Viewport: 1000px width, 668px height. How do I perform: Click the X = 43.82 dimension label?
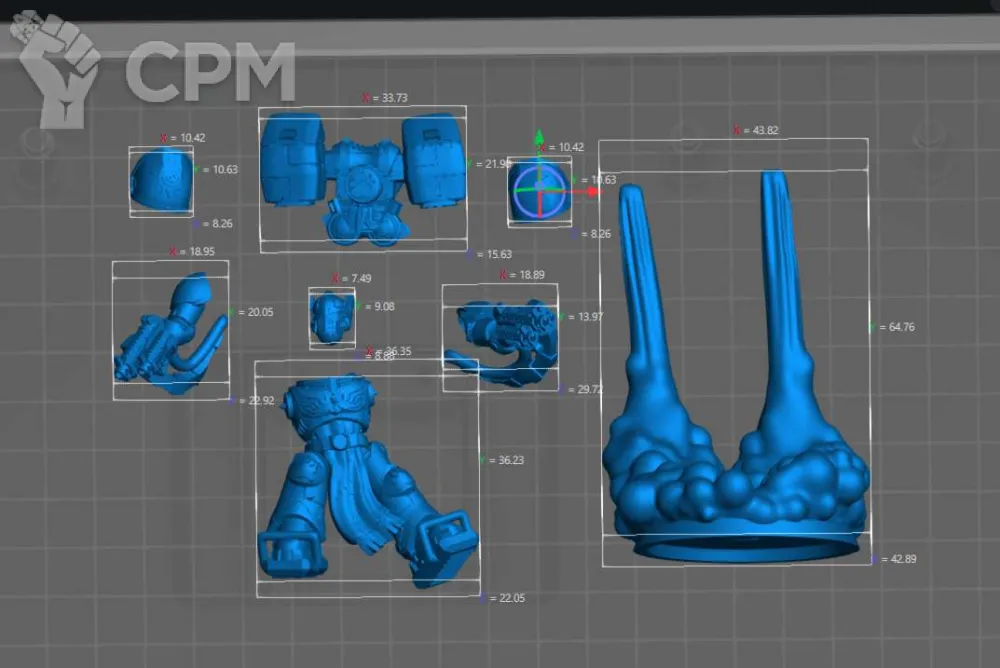coord(756,130)
